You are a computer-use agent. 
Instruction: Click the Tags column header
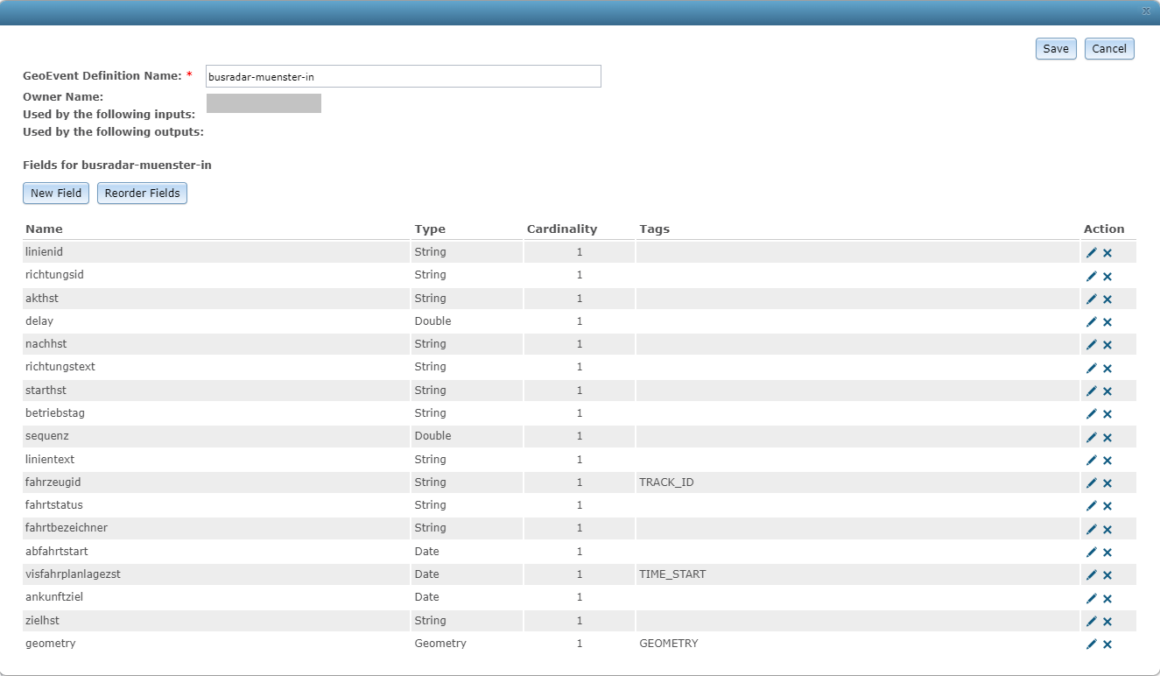(654, 229)
